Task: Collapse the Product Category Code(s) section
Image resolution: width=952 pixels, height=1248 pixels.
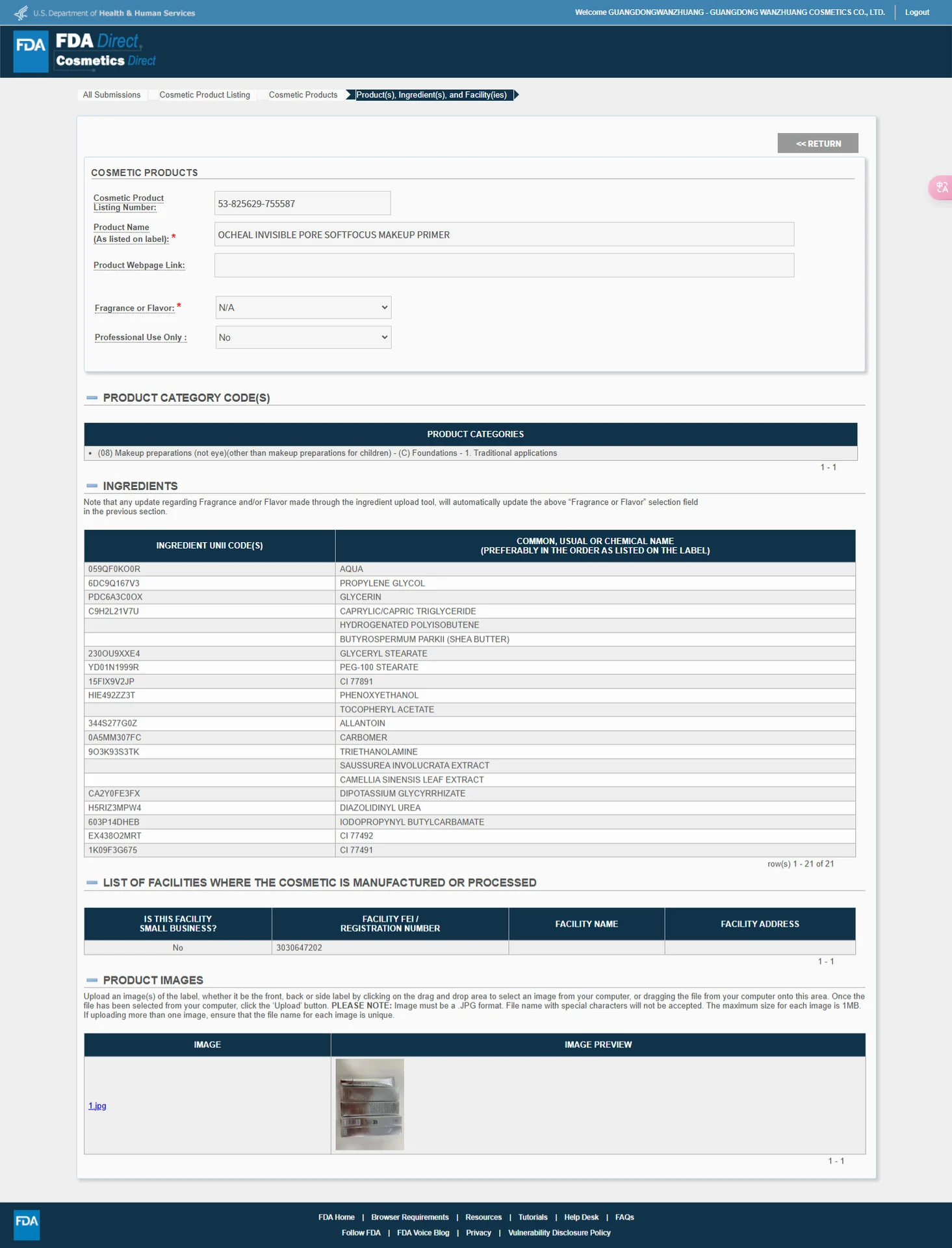Action: click(x=92, y=398)
